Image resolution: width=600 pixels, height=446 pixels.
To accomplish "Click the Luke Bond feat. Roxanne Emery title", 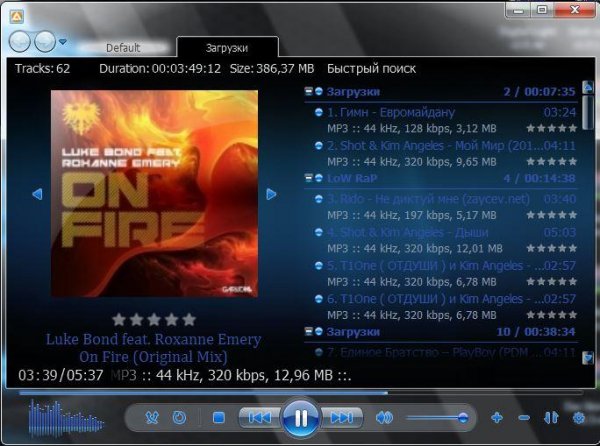I will click(x=153, y=339).
